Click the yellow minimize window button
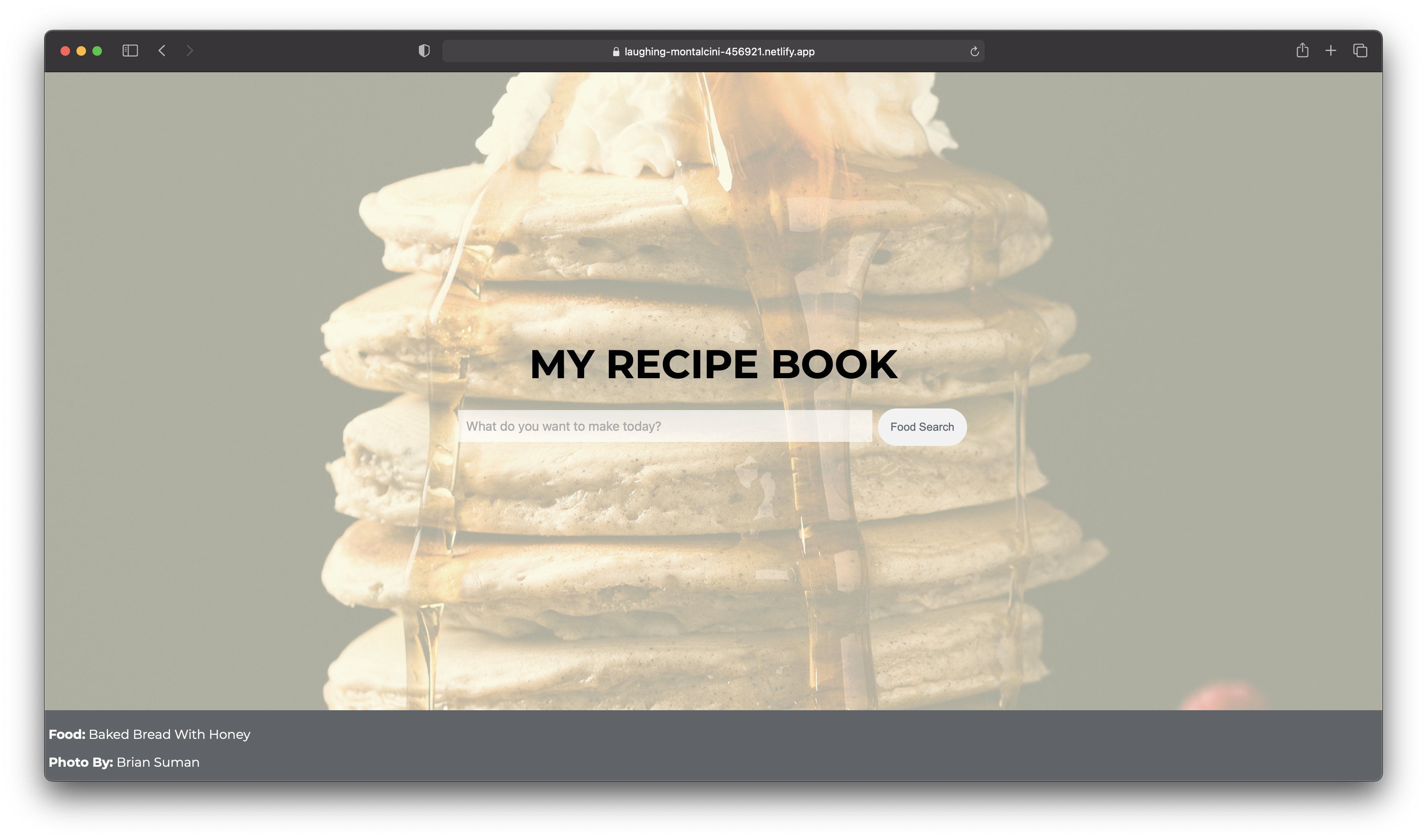This screenshot has width=1427, height=840. click(81, 50)
